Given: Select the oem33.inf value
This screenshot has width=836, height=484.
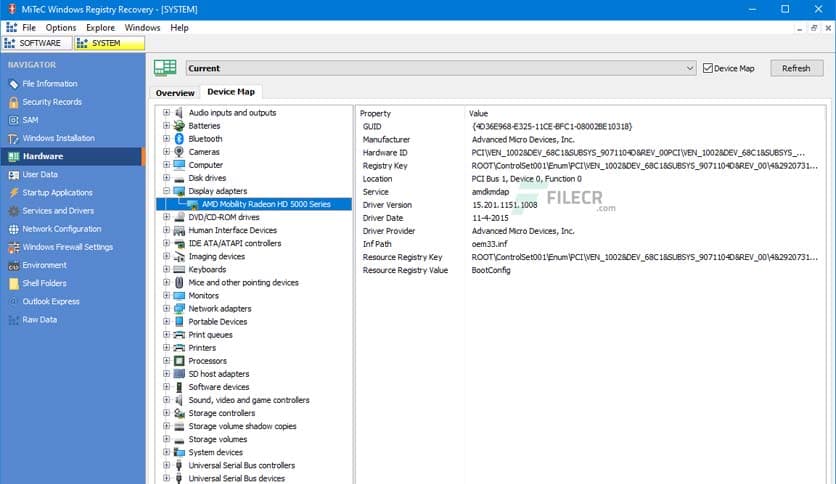Looking at the screenshot, I should point(489,244).
